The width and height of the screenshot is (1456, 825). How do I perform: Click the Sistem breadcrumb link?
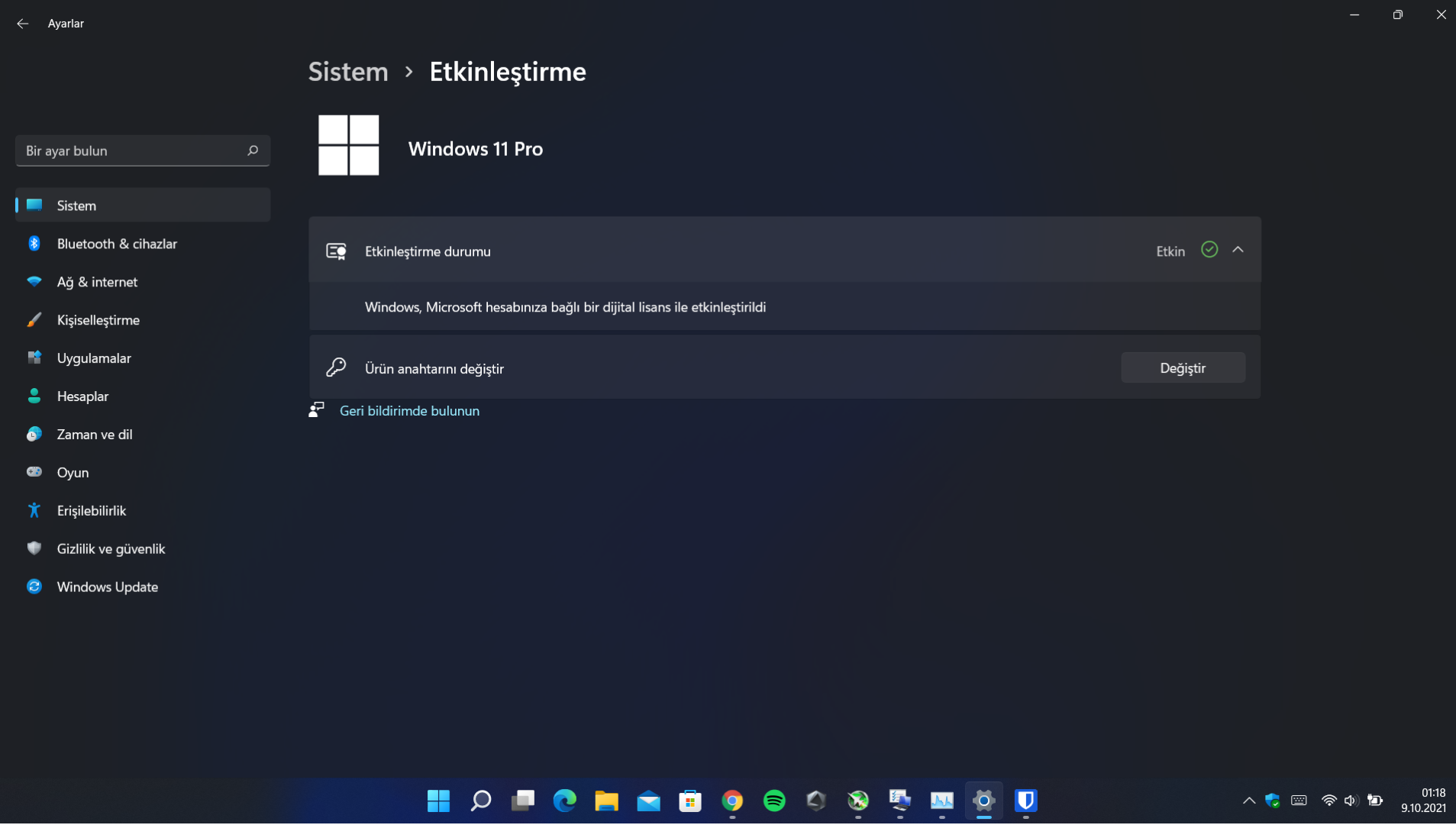[x=348, y=72]
